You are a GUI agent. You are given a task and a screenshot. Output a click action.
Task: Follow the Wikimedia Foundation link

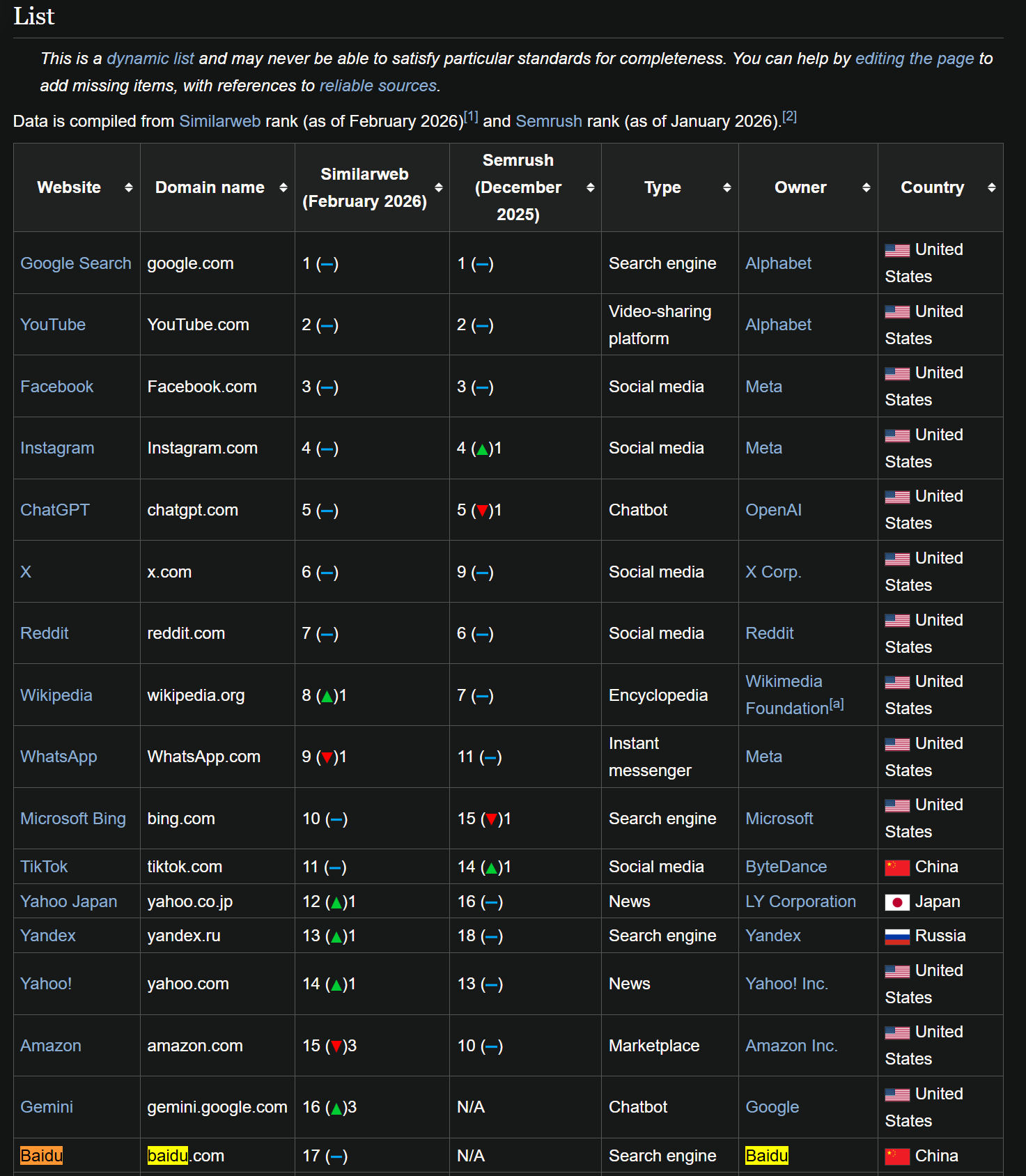[787, 695]
